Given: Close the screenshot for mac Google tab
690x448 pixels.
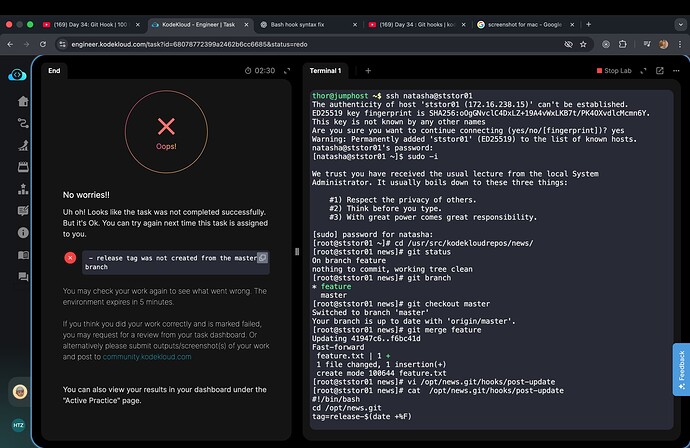Looking at the screenshot, I should click(x=572, y=25).
